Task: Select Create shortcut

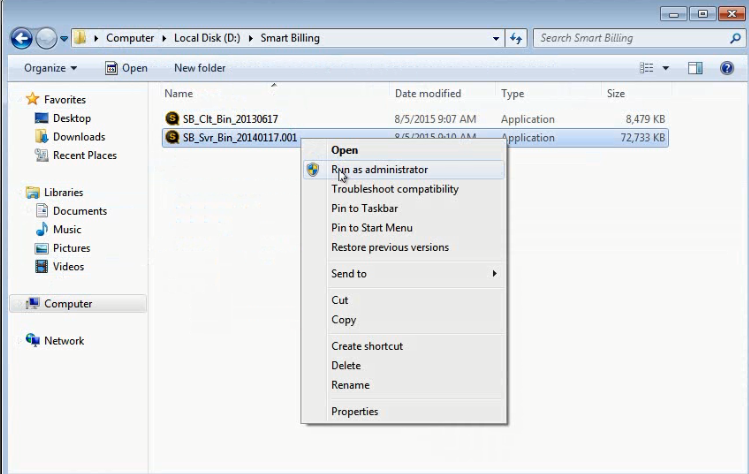Action: click(404, 346)
